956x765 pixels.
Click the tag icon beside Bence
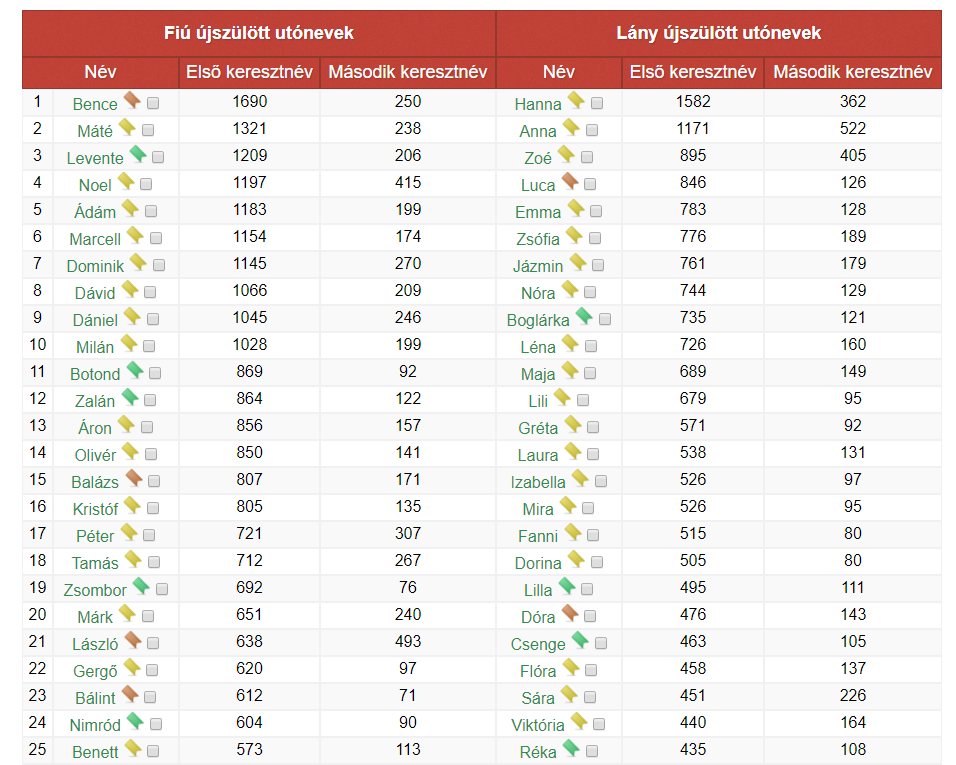132,100
